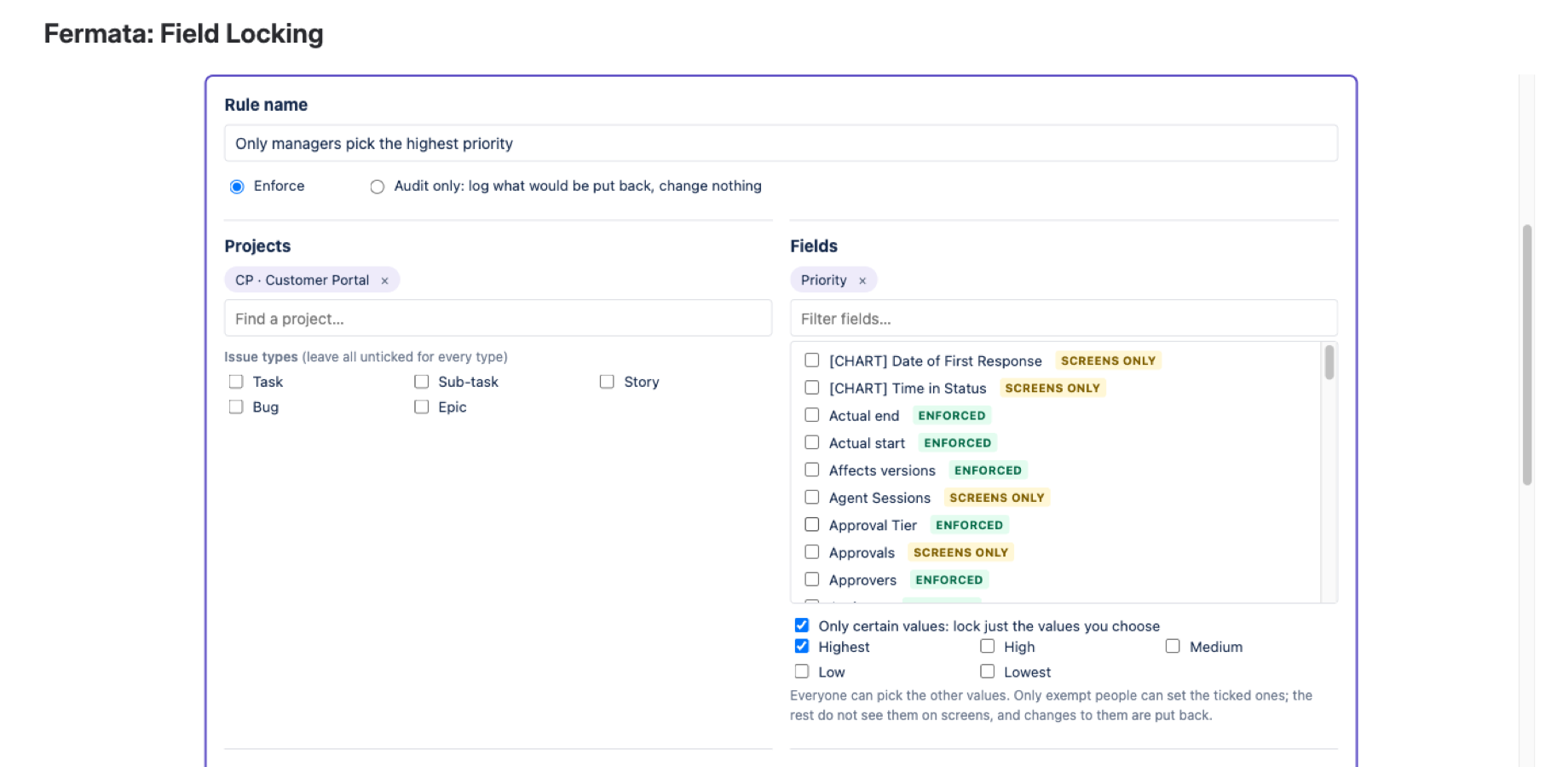Click the SCREENS ONLY badge beside Agent Sessions
The image size is (1568, 767).
(x=997, y=498)
